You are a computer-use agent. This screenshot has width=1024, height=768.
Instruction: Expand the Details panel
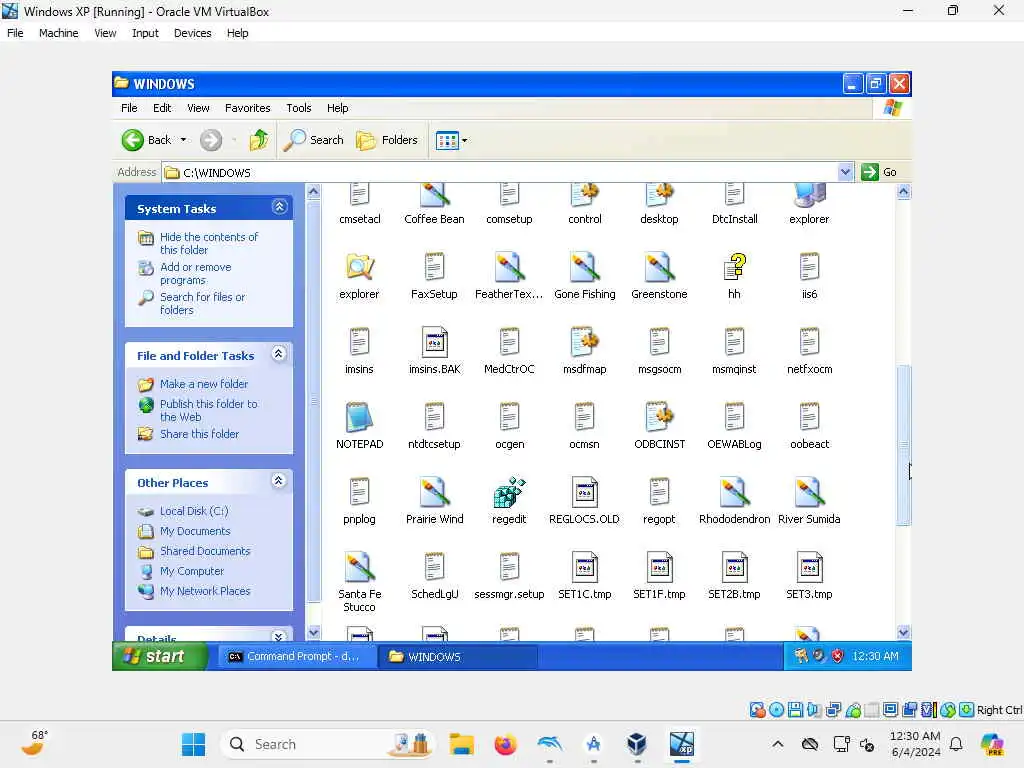tap(279, 636)
